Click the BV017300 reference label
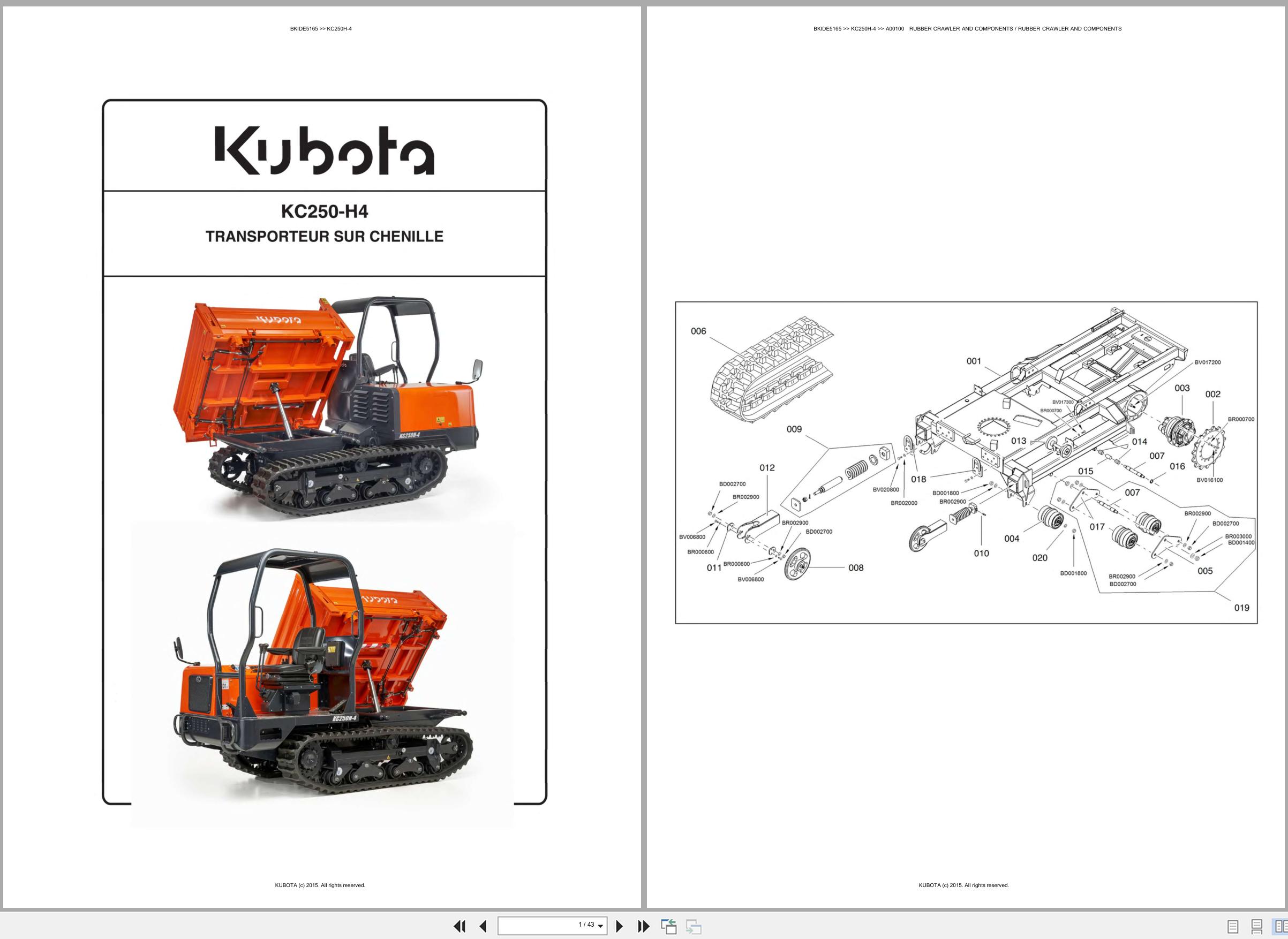Viewport: 1288px width, 939px height. 1063,402
